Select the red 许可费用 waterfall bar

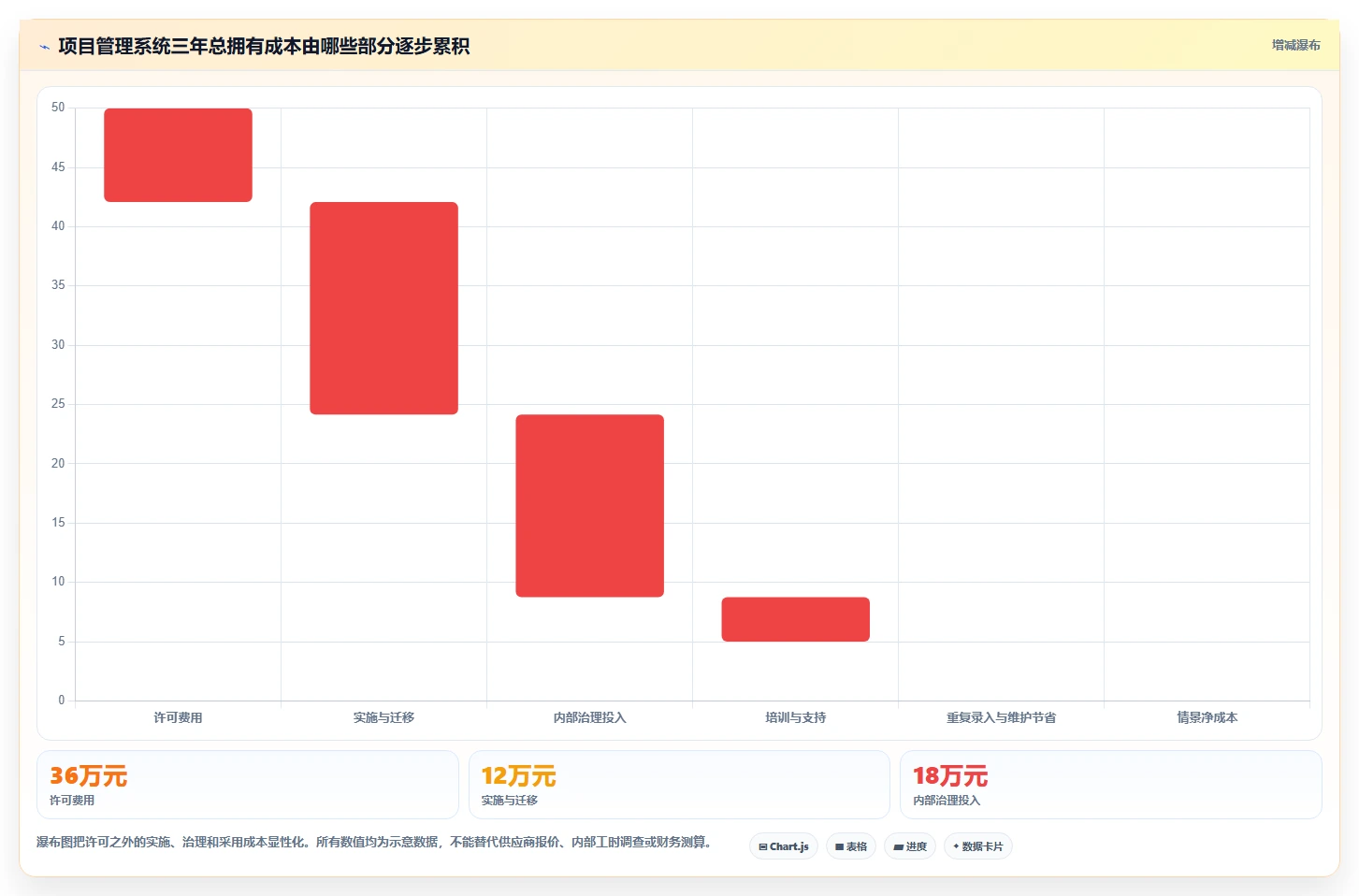click(178, 155)
